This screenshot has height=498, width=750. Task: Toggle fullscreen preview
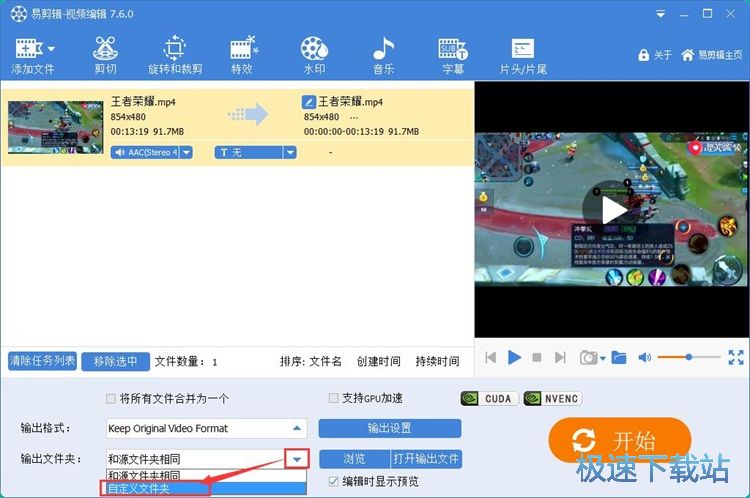(736, 357)
